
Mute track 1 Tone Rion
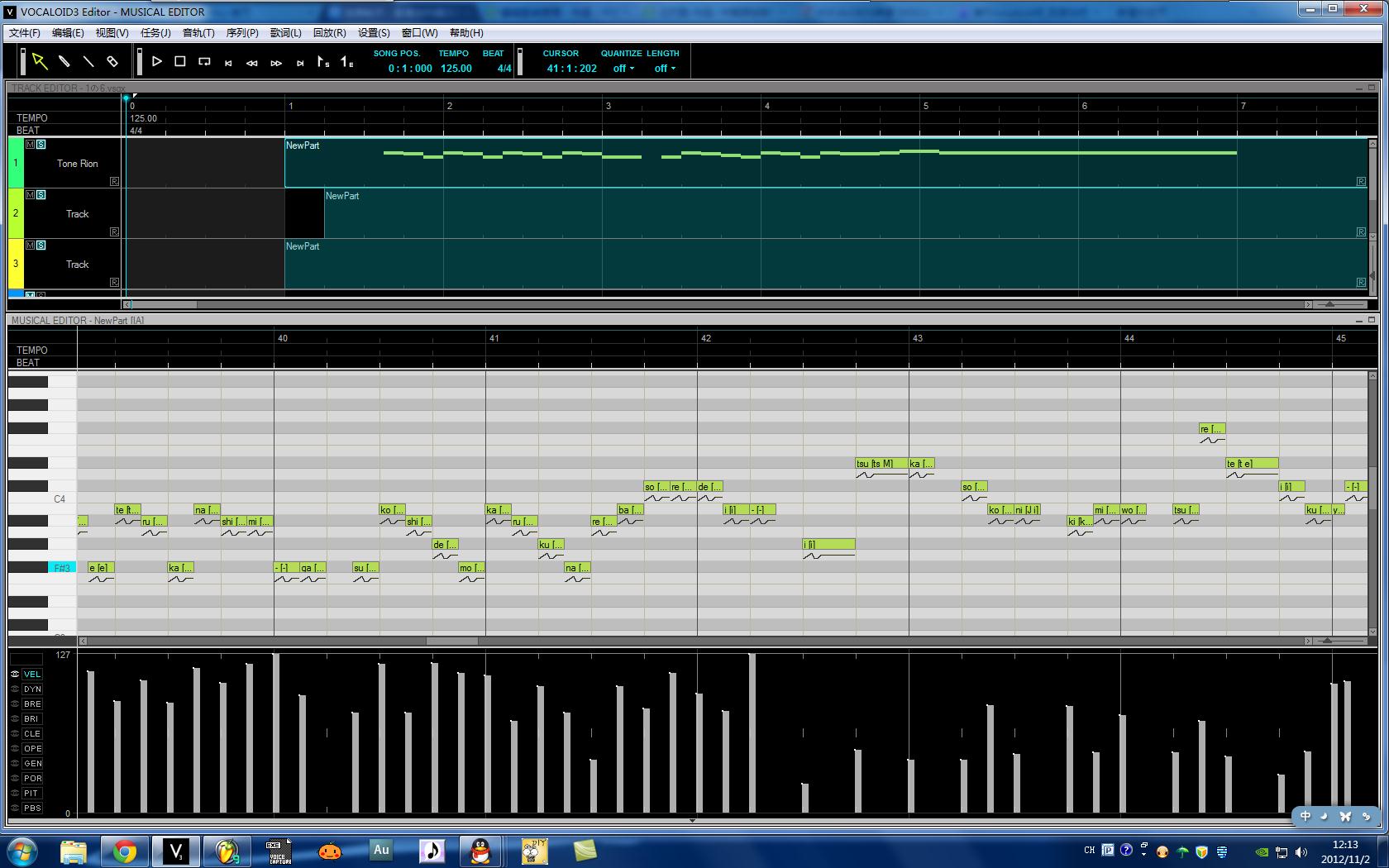tap(31, 144)
